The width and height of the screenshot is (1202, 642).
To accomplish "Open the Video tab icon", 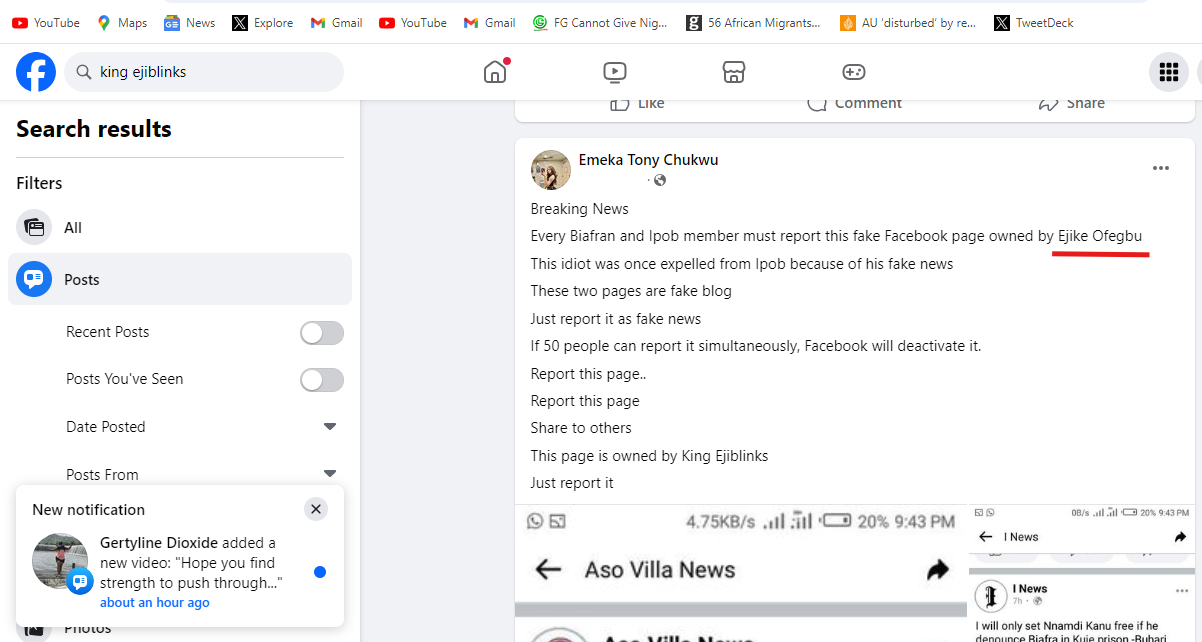I will (x=615, y=72).
